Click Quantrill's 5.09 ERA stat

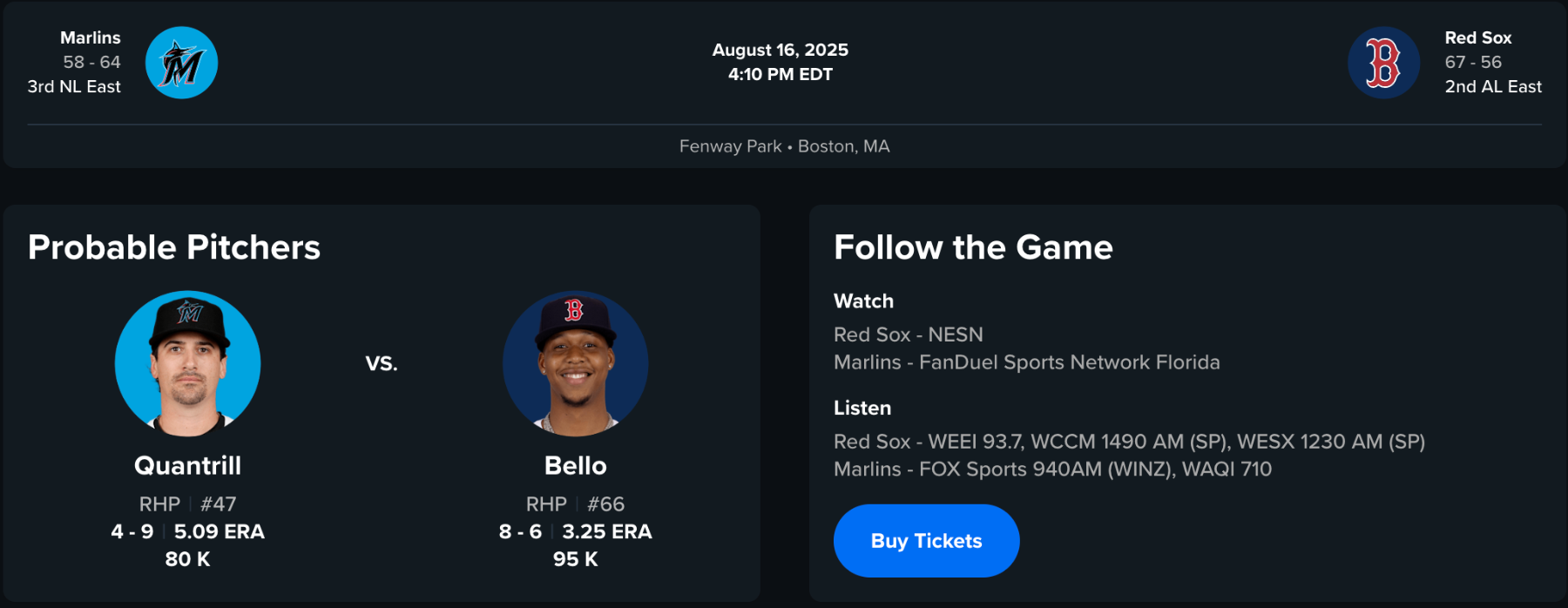point(219,531)
